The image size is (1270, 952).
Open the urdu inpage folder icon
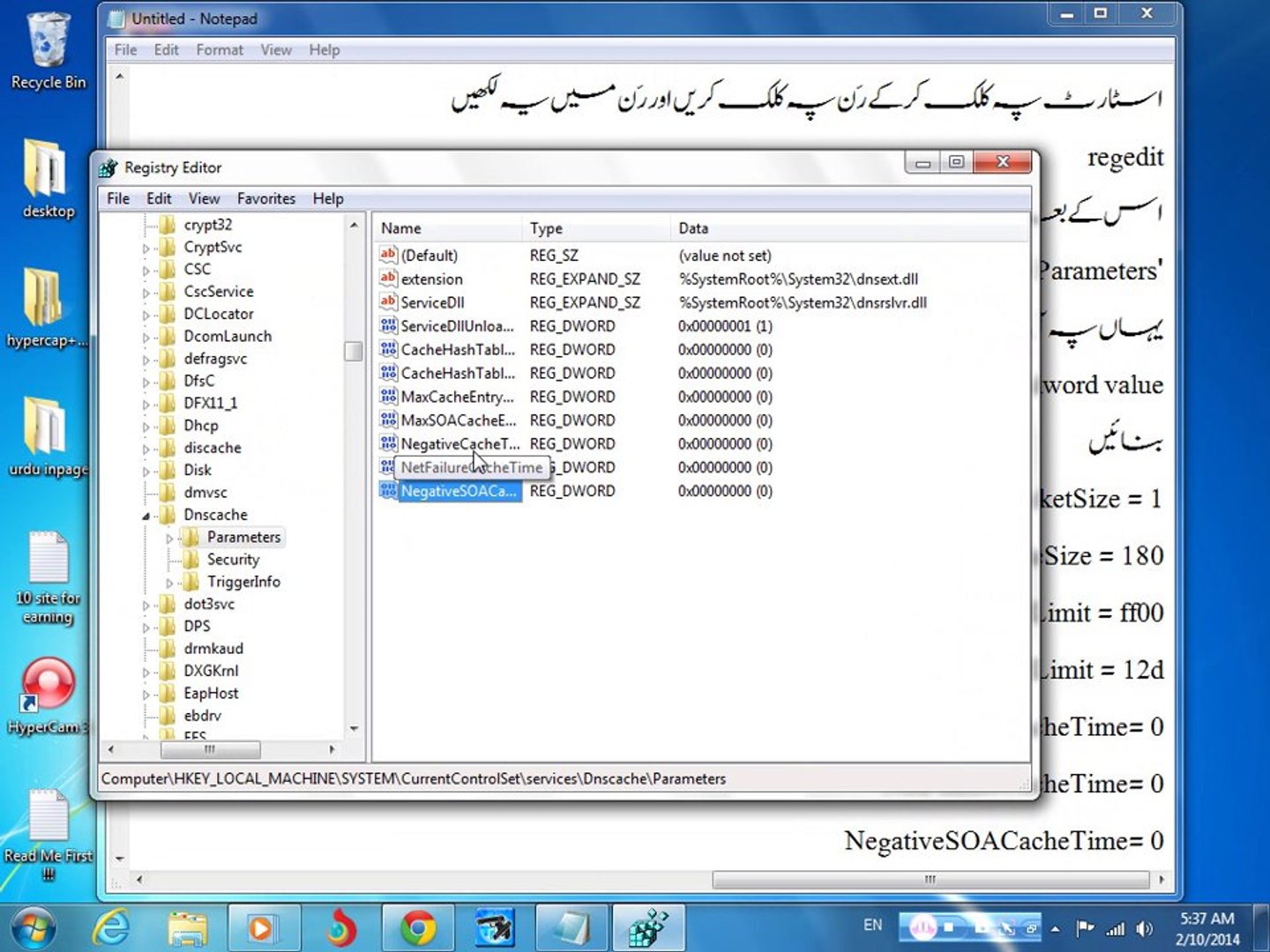[48, 437]
